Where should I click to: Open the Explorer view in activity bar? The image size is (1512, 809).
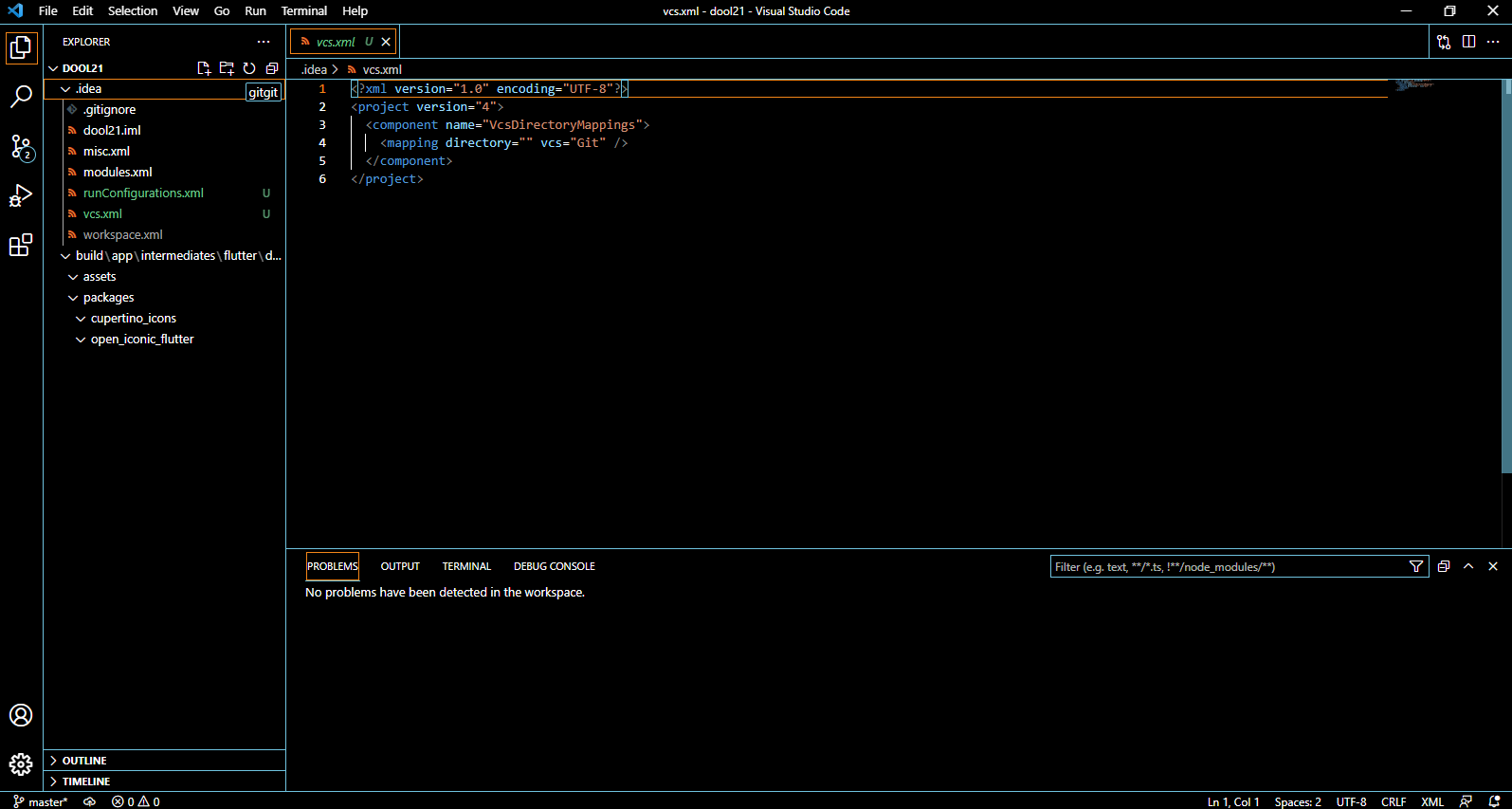coord(21,47)
